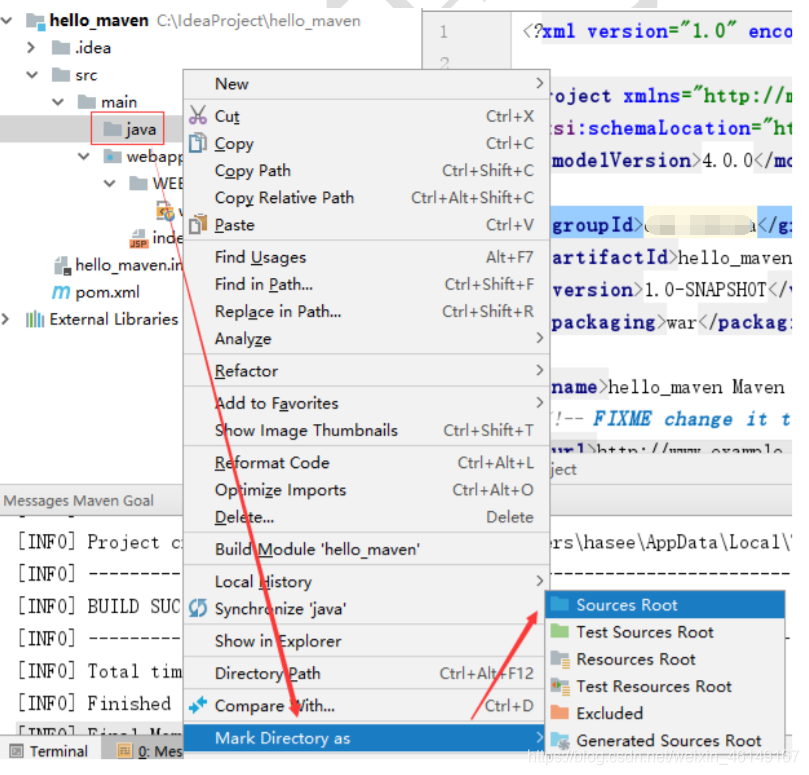Select Replace in Path...
Viewport: 809px width, 775px height.
366,311
